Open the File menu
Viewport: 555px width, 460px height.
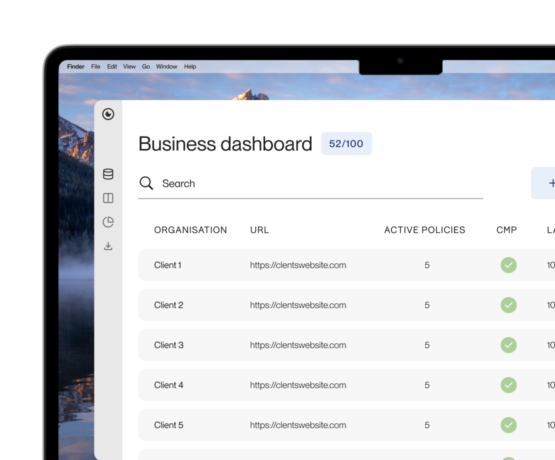(x=96, y=67)
